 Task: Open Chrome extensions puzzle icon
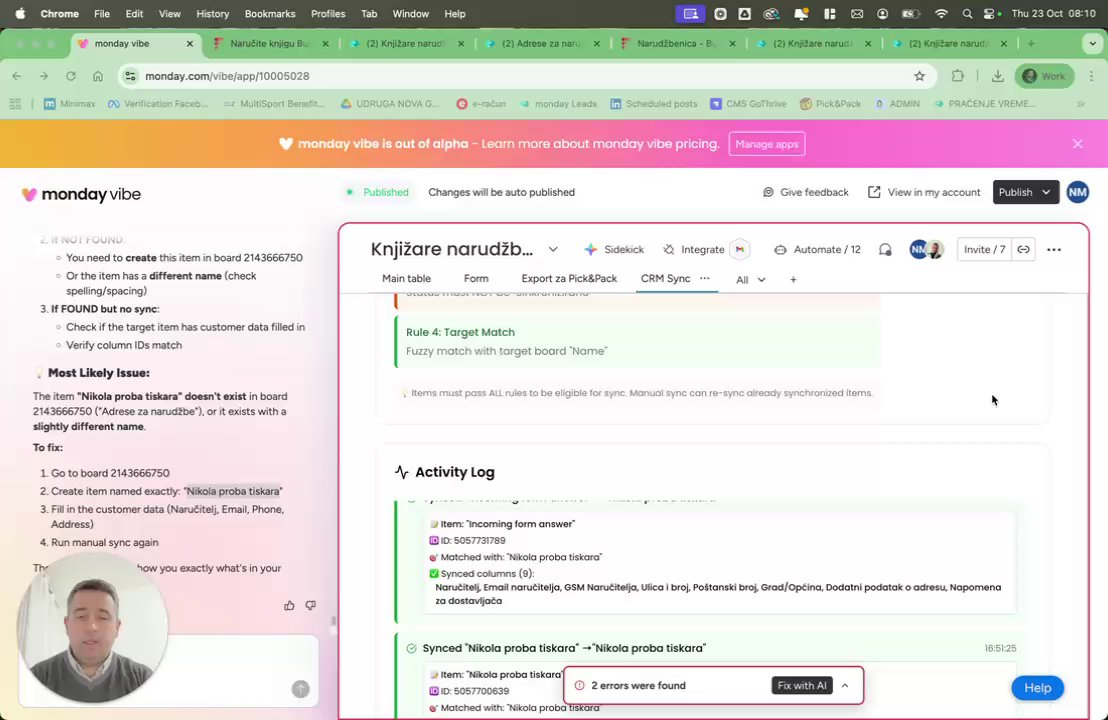957,76
